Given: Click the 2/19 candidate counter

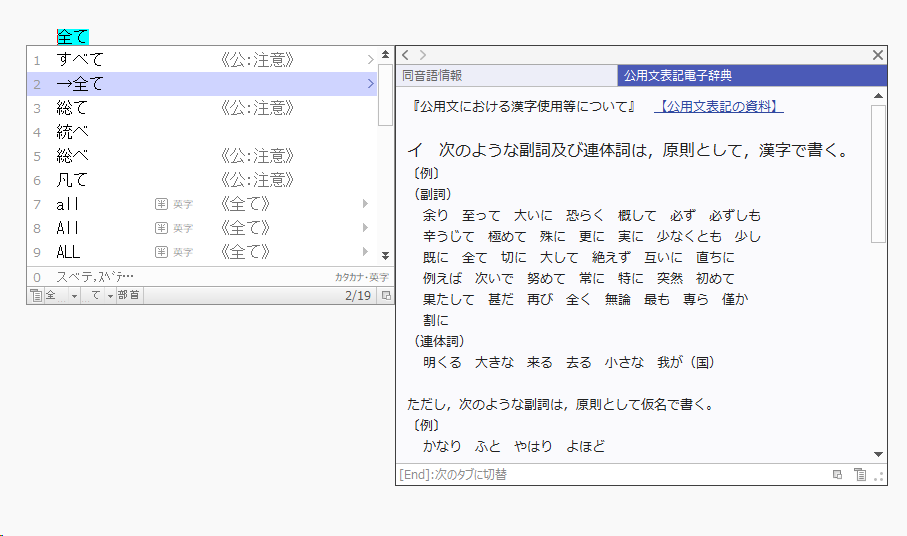Looking at the screenshot, I should point(358,295).
